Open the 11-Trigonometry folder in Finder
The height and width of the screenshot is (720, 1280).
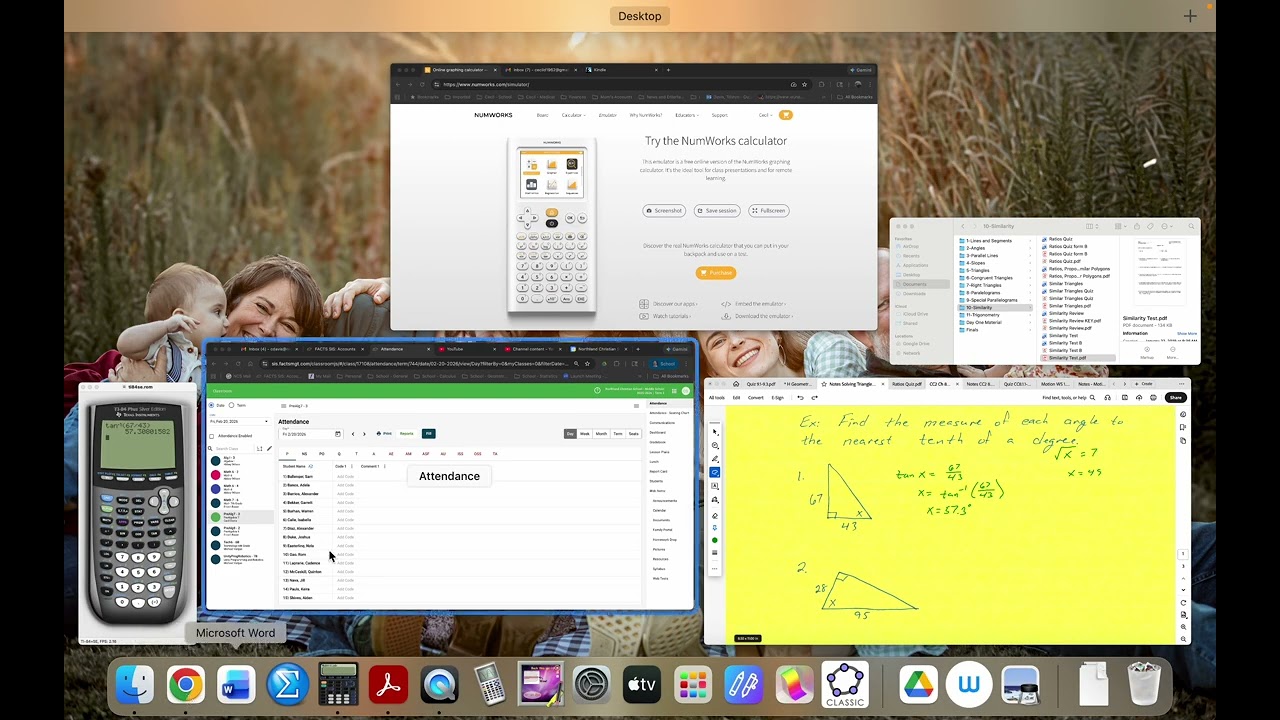point(995,315)
